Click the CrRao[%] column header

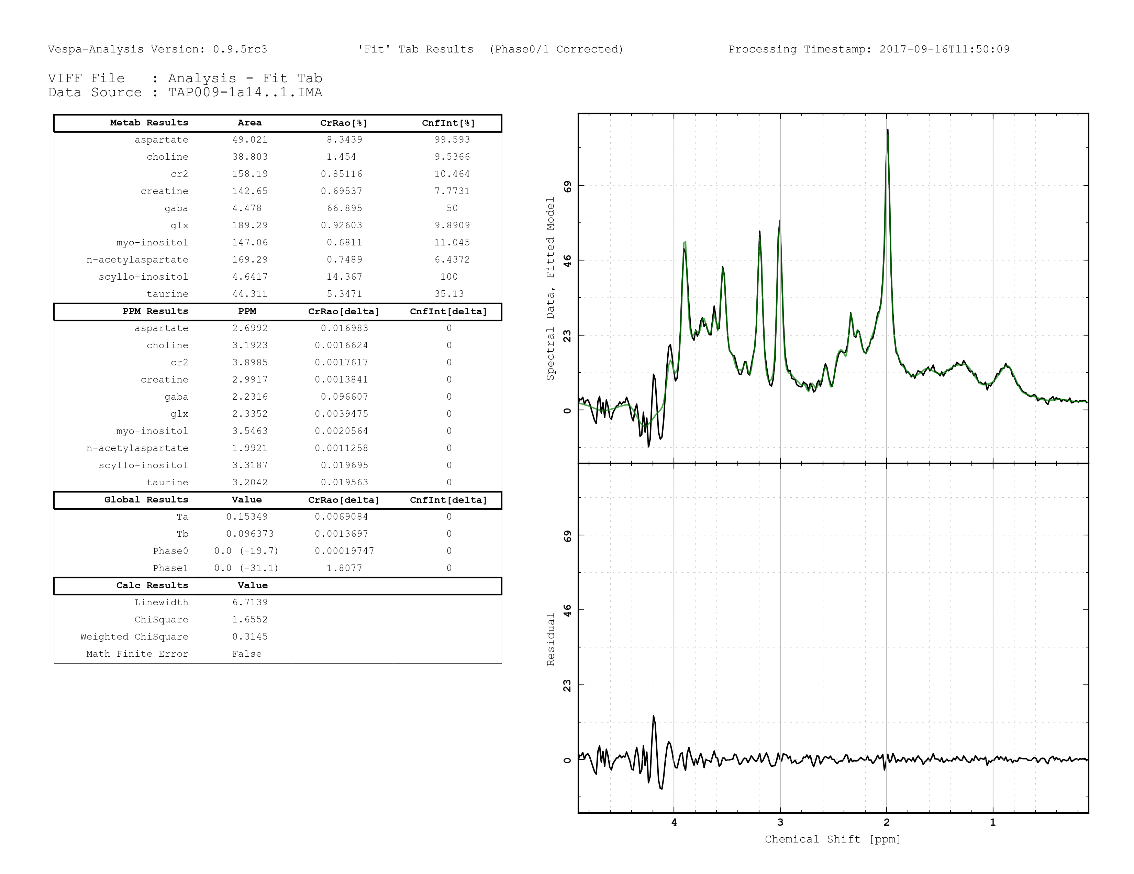click(x=350, y=124)
